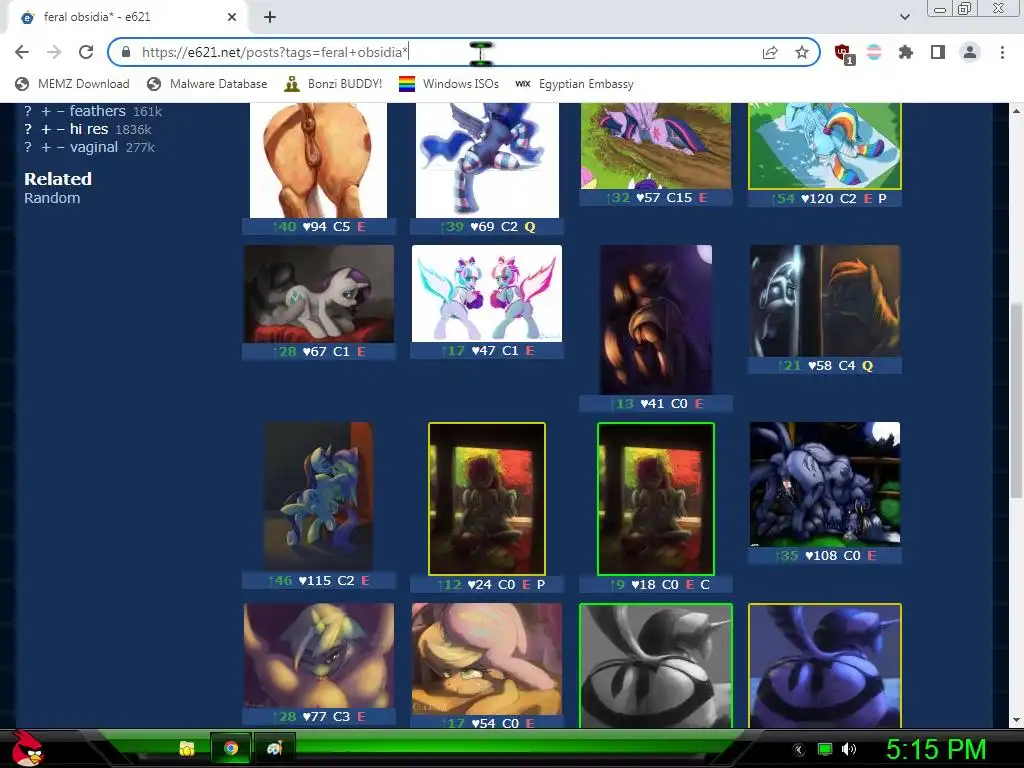Open the Windows ISOs bookmark

click(x=449, y=84)
